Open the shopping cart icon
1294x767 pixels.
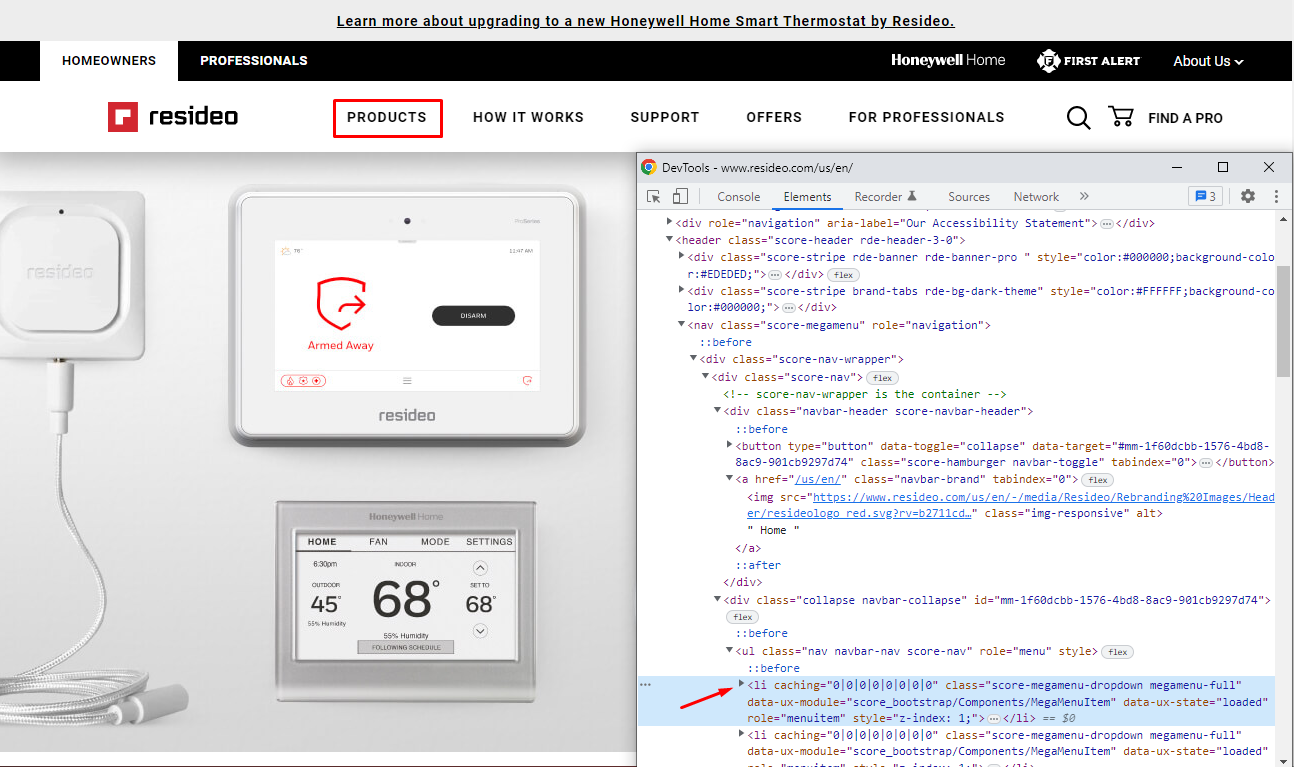point(1121,117)
